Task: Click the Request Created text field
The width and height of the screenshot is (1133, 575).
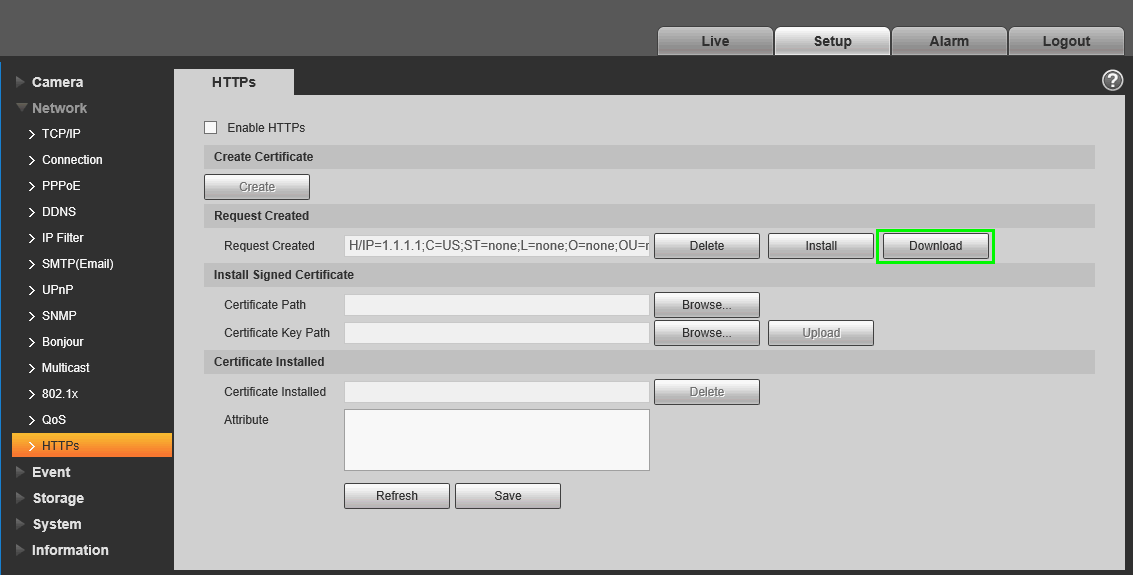Action: click(x=497, y=246)
